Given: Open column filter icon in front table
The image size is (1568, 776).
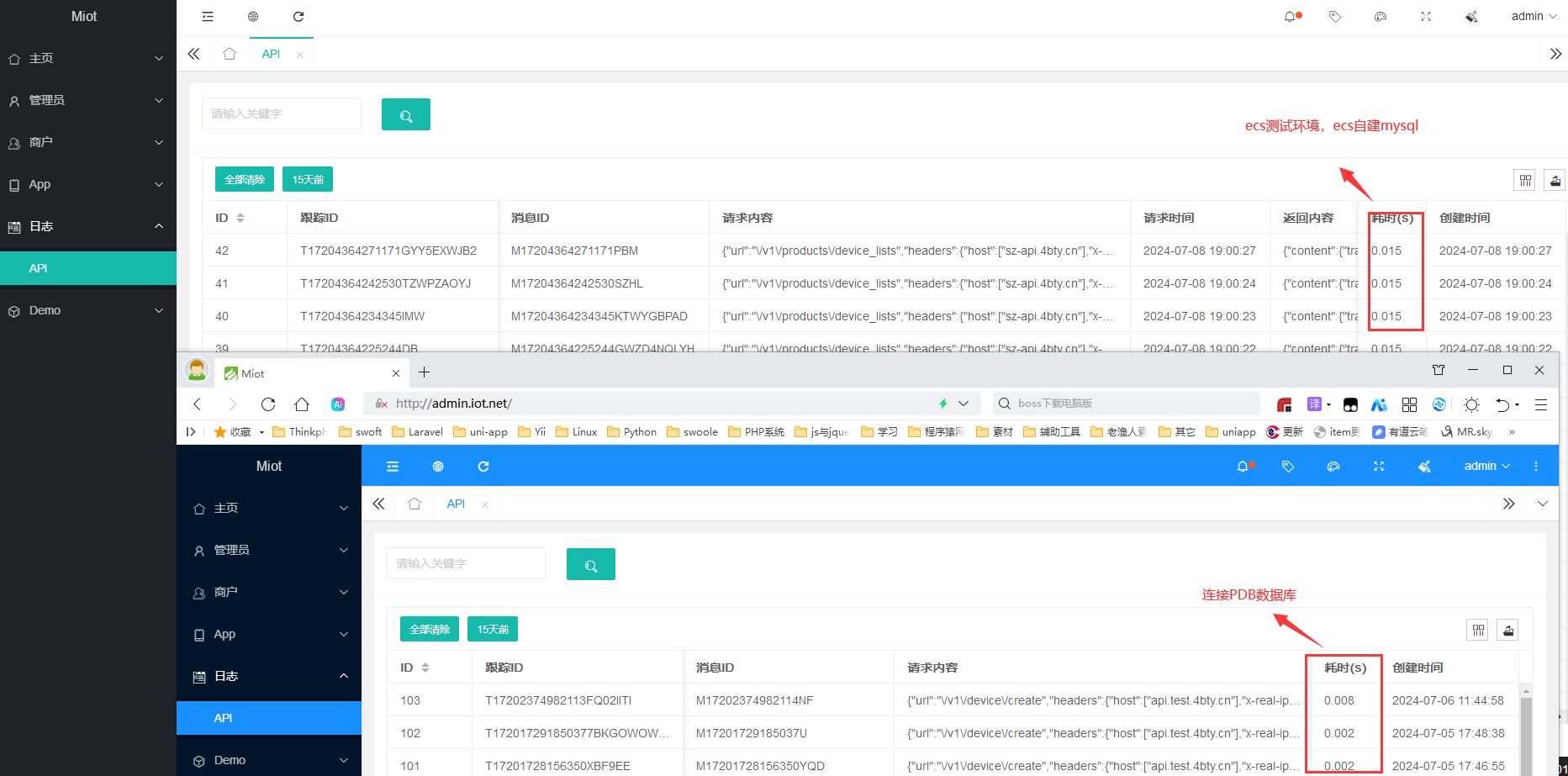Looking at the screenshot, I should [1478, 630].
